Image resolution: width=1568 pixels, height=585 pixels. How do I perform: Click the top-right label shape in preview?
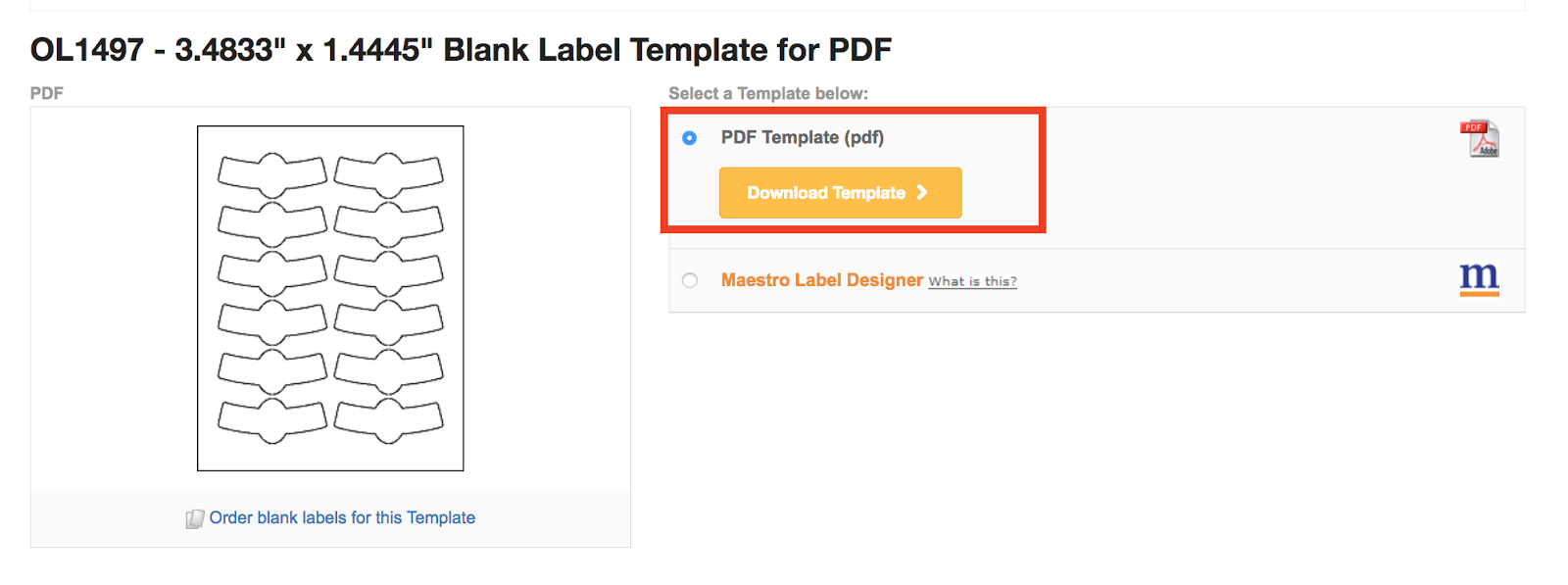point(389,174)
